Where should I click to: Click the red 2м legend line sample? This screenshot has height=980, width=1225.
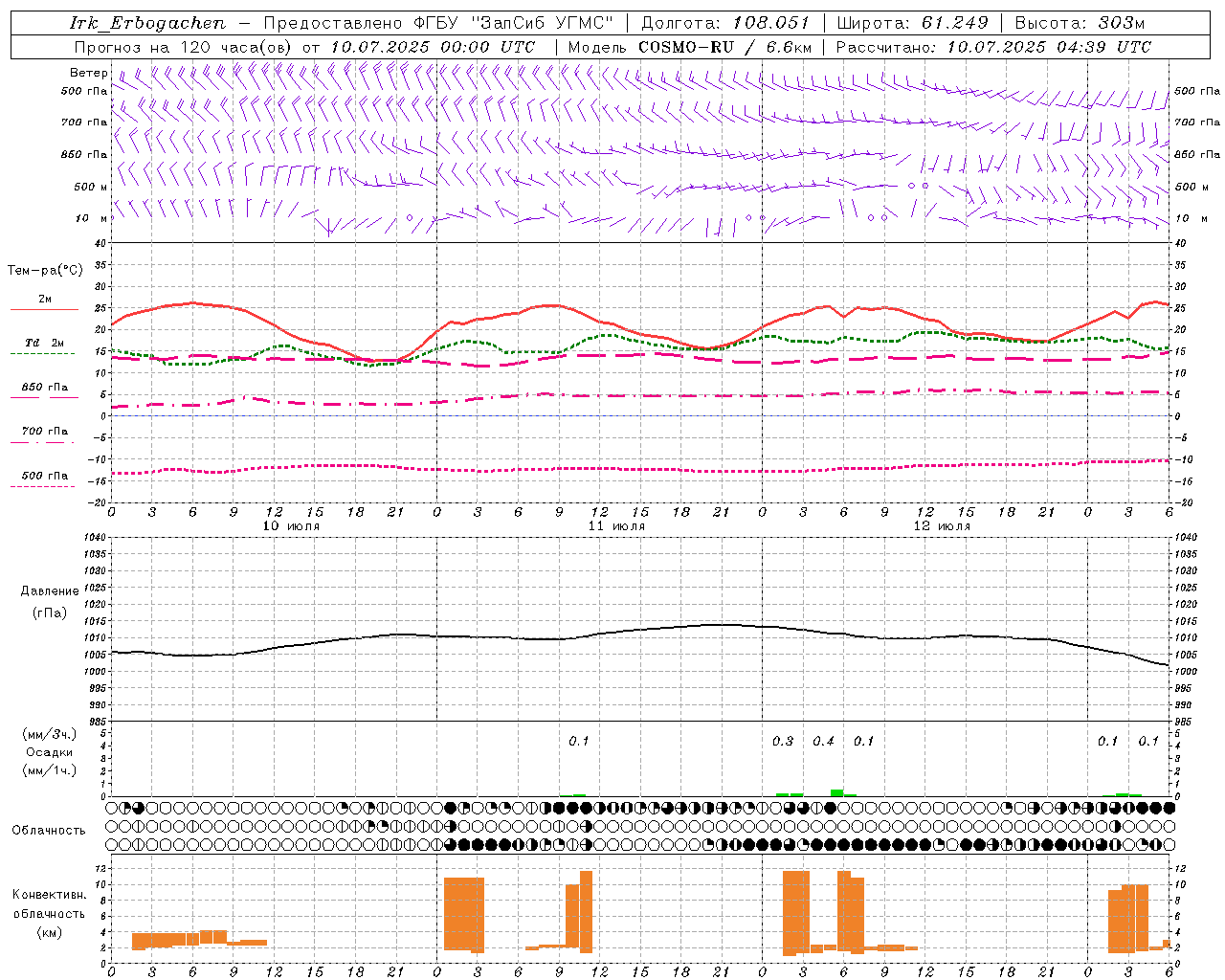point(44,310)
